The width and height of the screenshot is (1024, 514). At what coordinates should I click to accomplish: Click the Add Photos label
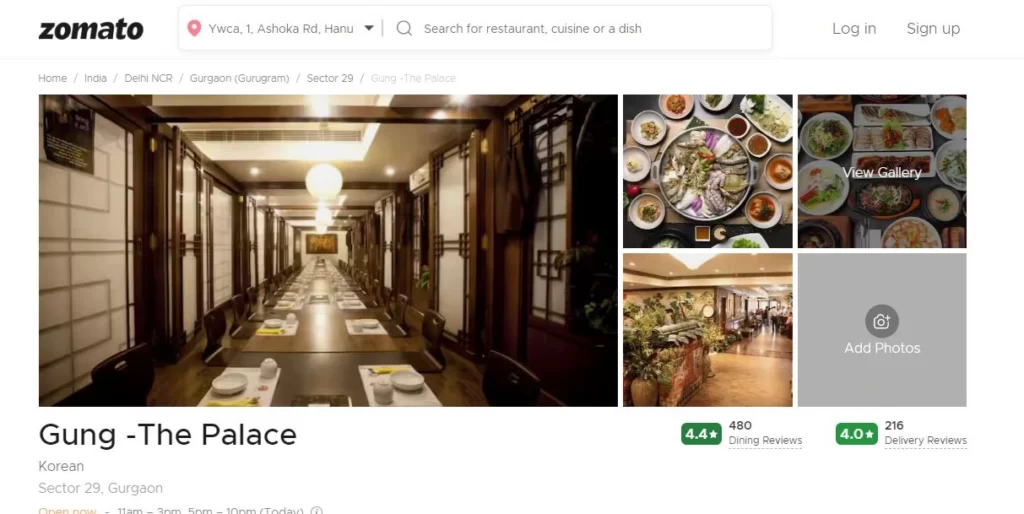coord(882,348)
